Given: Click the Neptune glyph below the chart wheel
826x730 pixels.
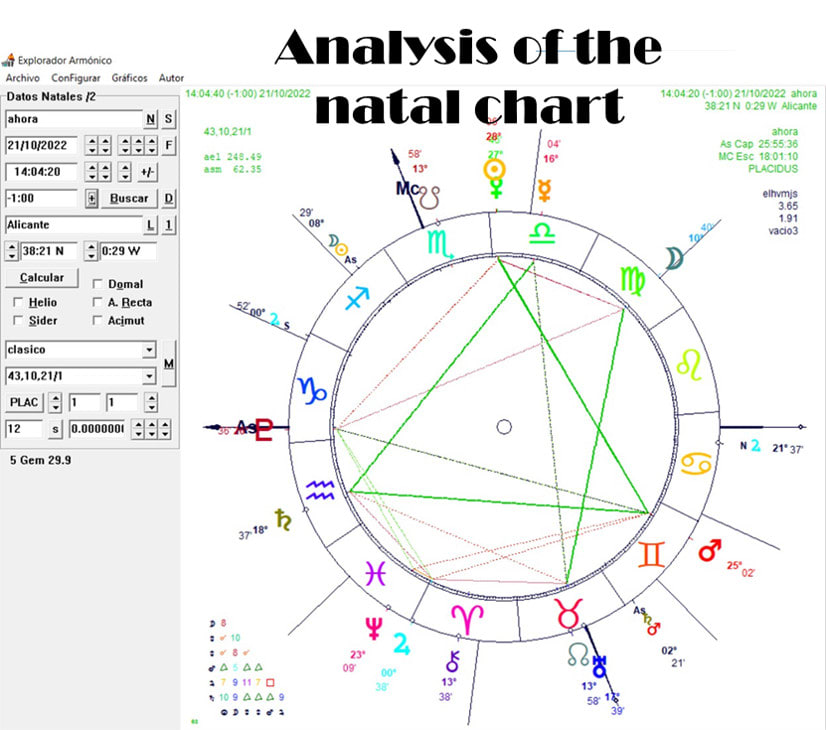Looking at the screenshot, I should pos(373,627).
